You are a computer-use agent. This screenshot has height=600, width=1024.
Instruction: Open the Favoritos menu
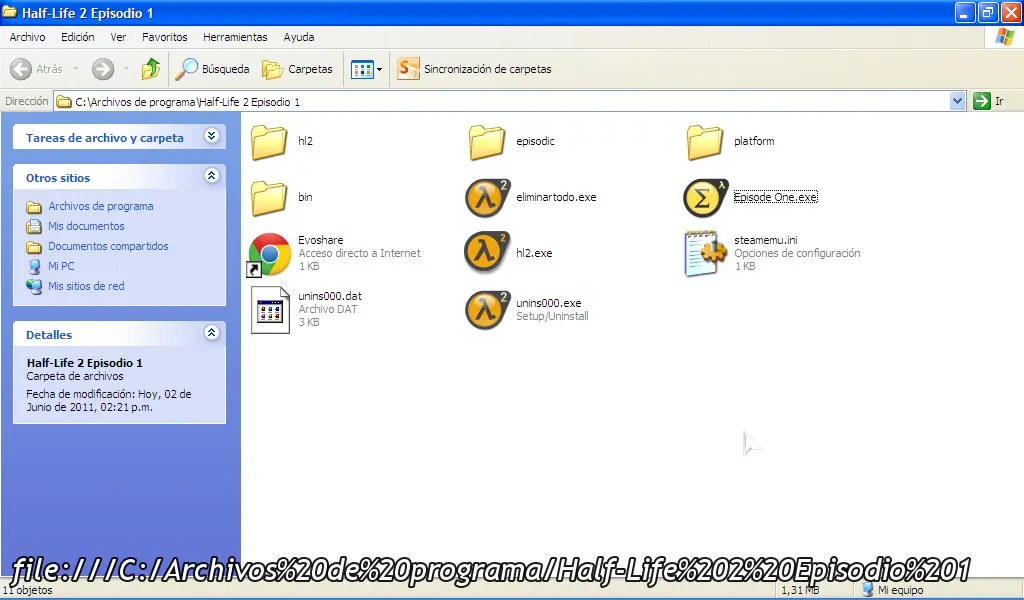tap(164, 37)
